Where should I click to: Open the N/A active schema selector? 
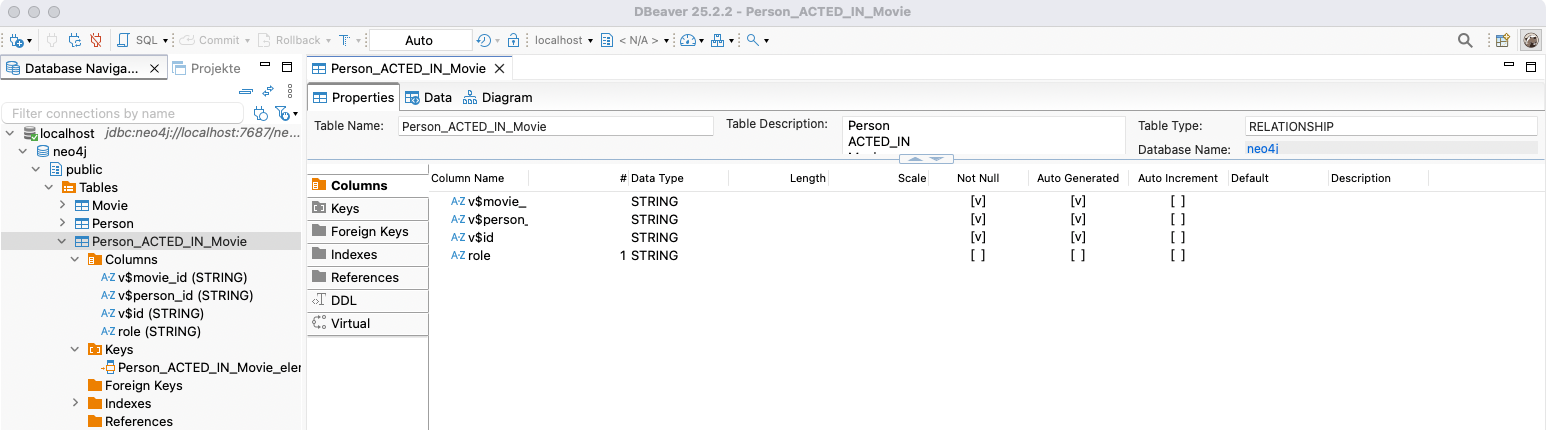pyautogui.click(x=635, y=41)
